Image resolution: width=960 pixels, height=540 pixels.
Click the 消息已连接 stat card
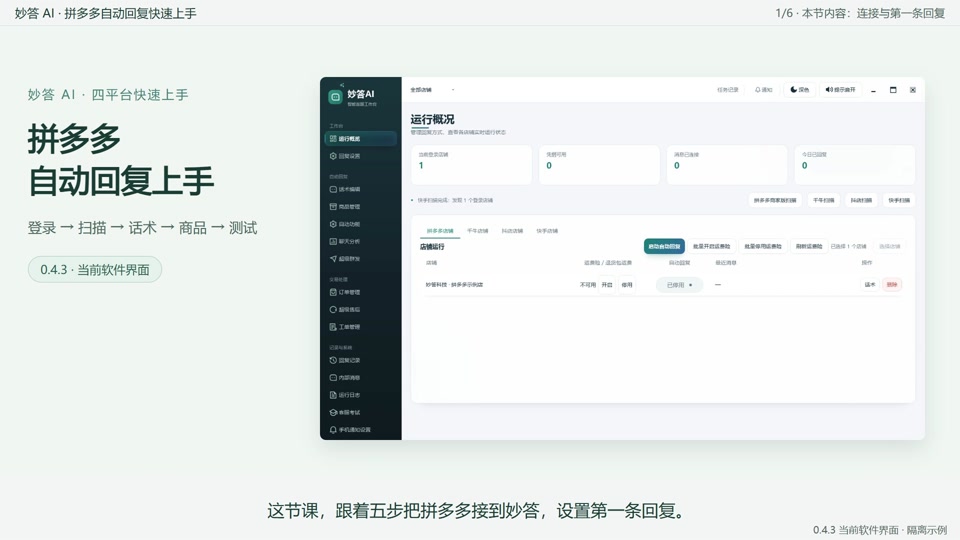pyautogui.click(x=727, y=165)
